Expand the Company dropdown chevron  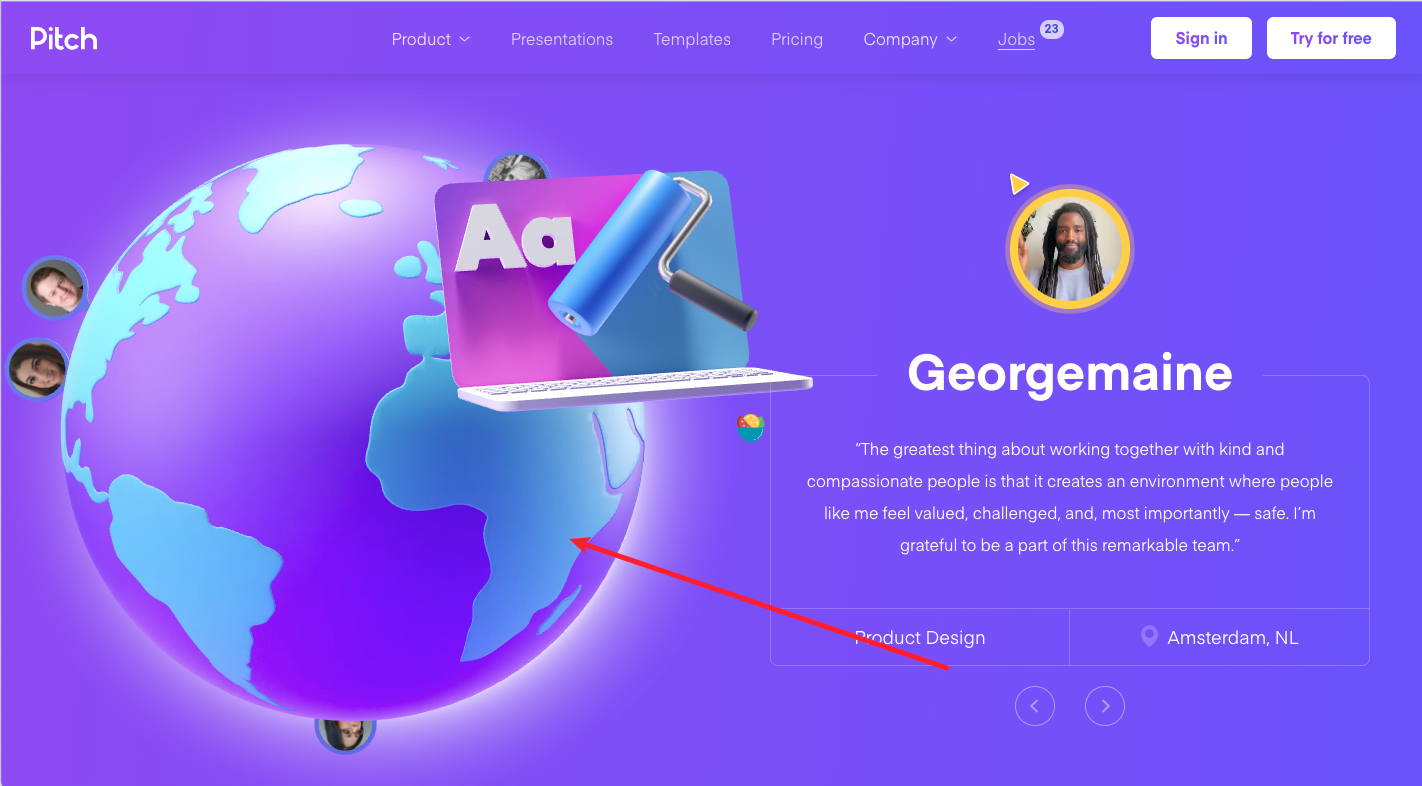[951, 39]
